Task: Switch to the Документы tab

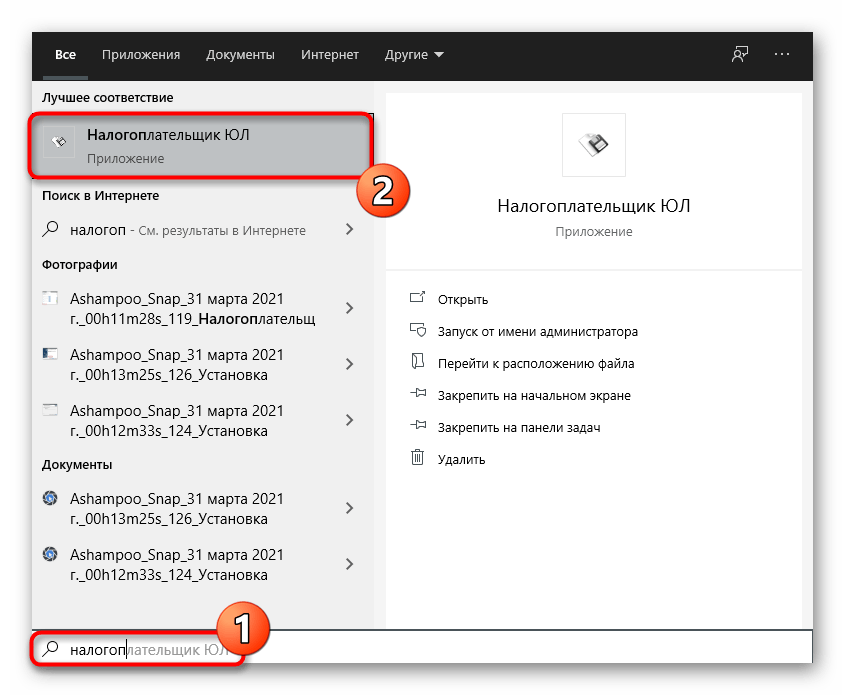Action: pos(240,54)
